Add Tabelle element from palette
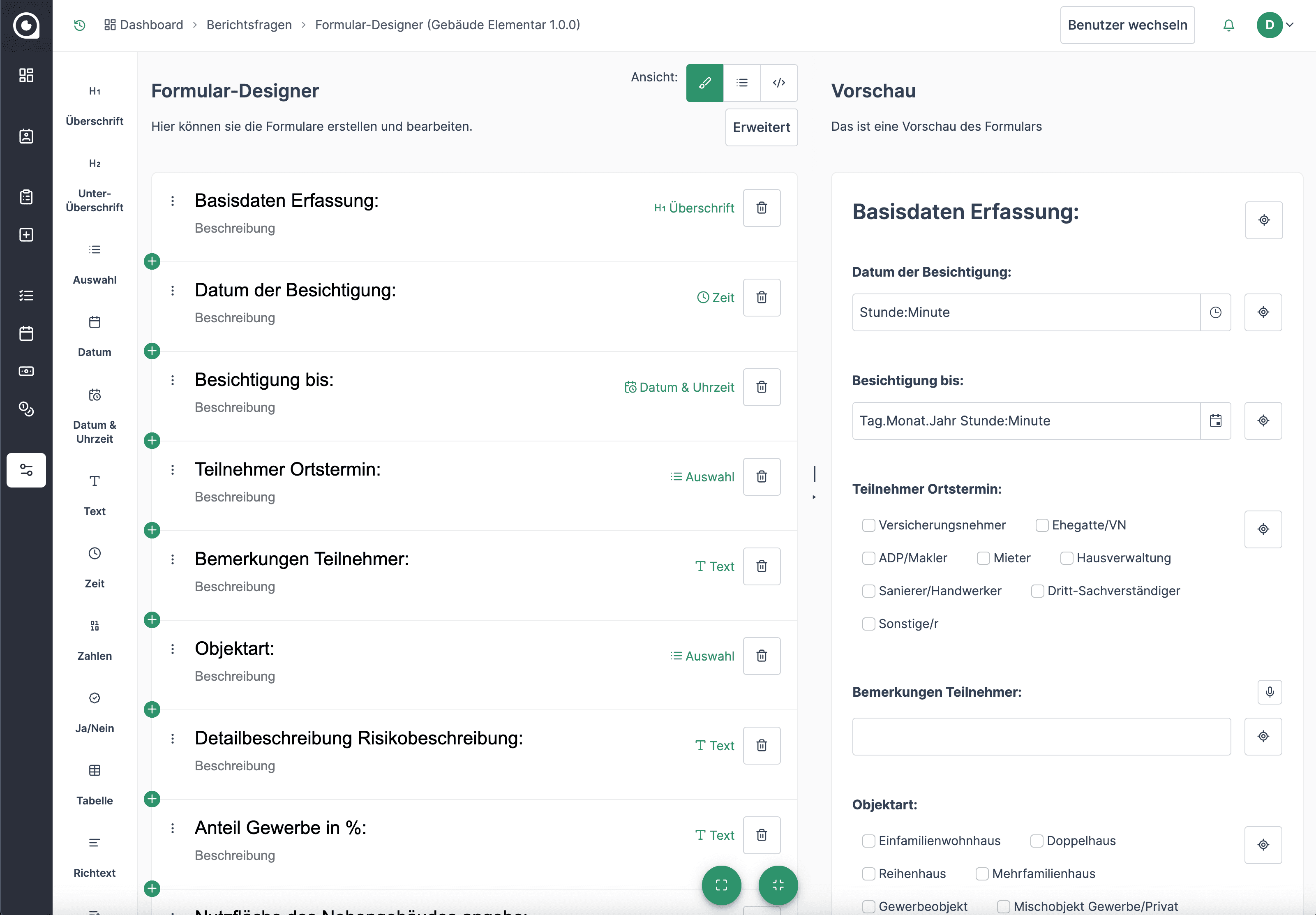1316x915 pixels. click(95, 785)
